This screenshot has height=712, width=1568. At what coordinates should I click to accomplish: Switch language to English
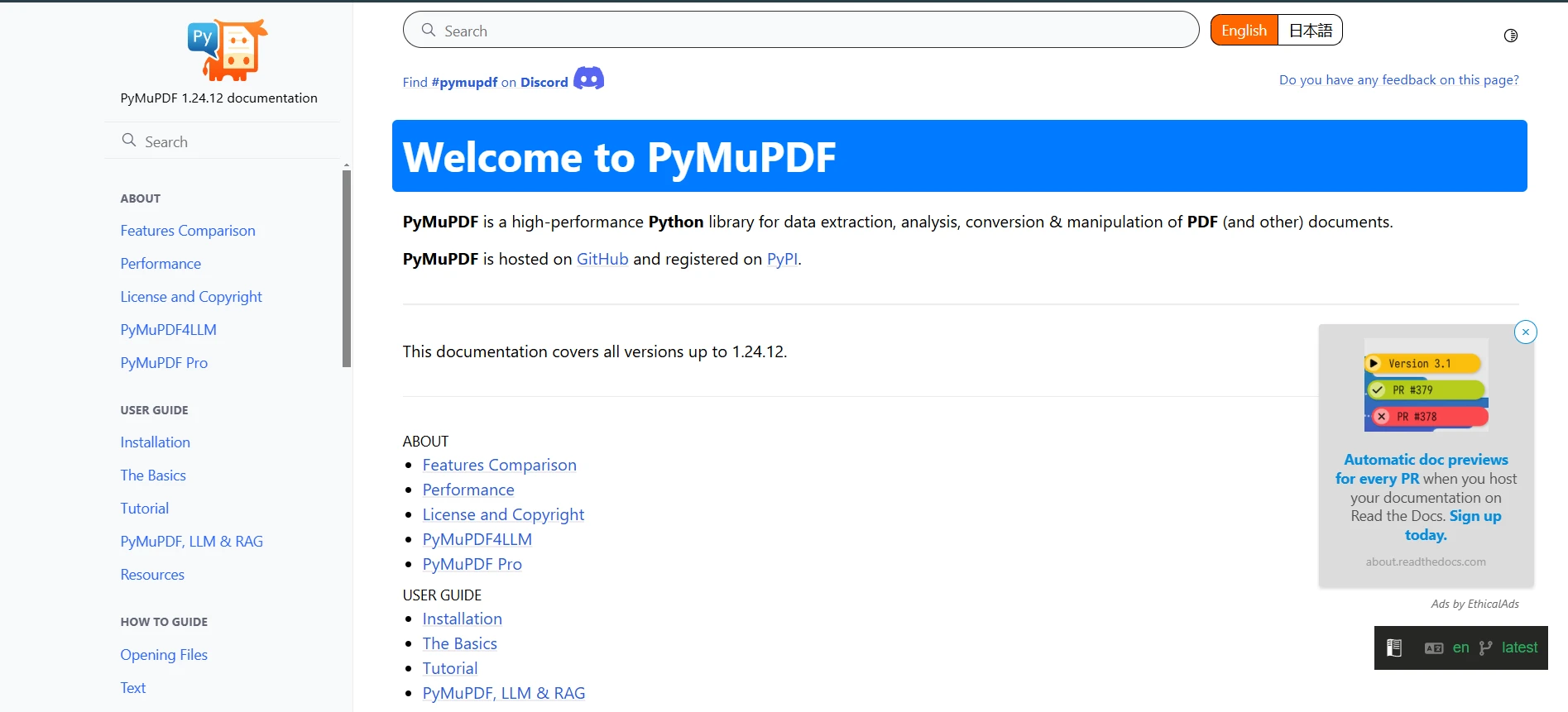tap(1244, 31)
